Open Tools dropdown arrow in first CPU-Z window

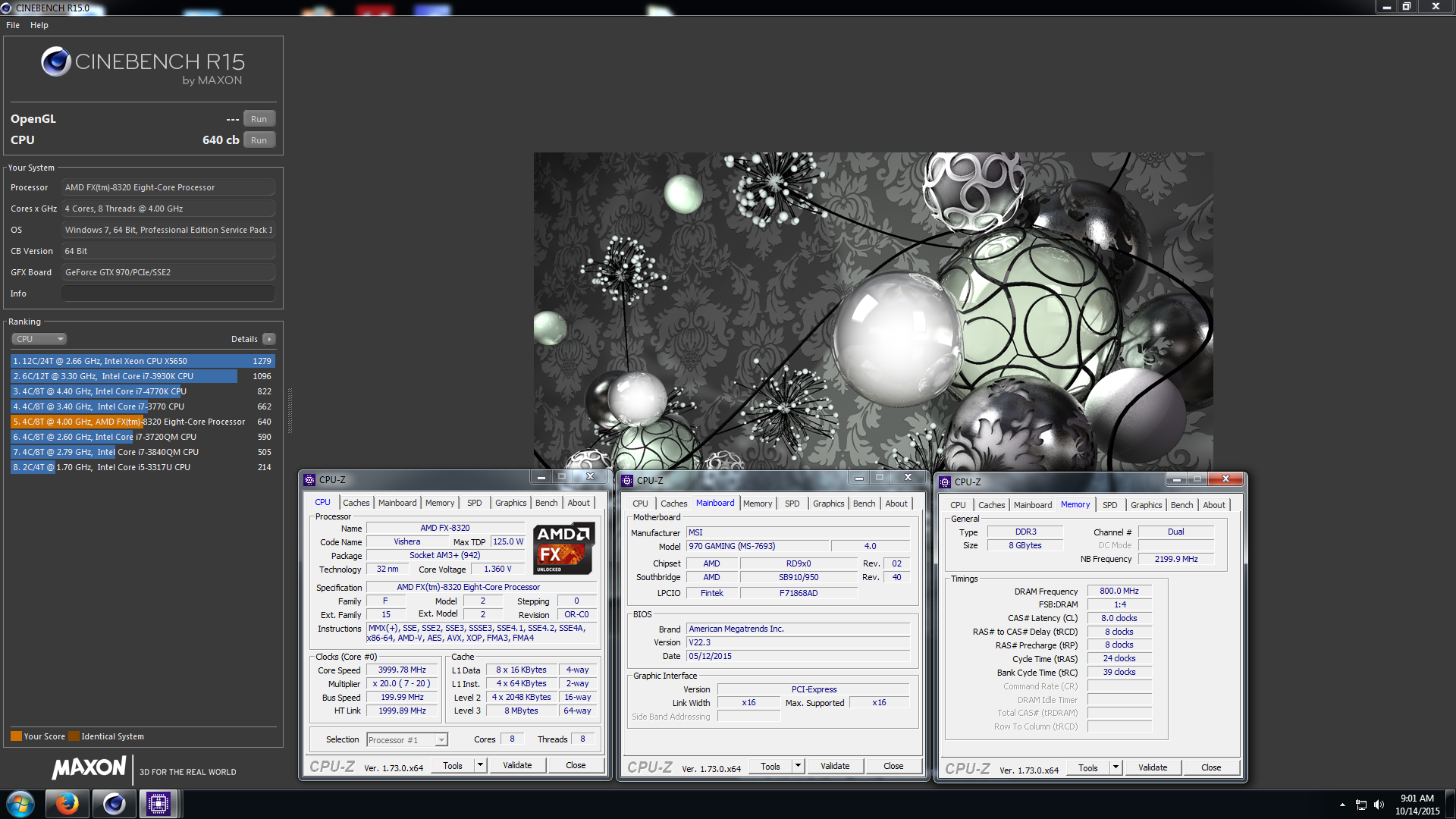coord(480,765)
